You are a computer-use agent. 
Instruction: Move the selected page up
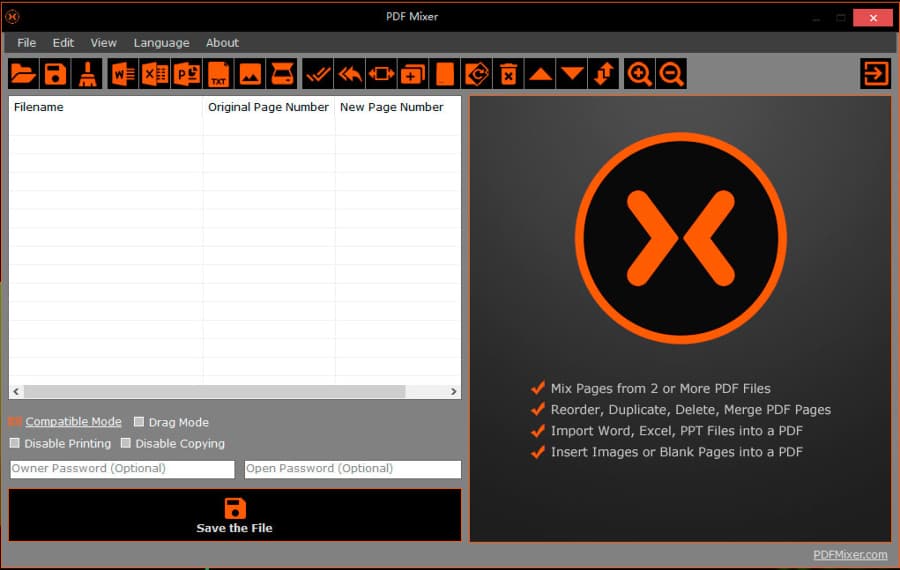click(540, 74)
